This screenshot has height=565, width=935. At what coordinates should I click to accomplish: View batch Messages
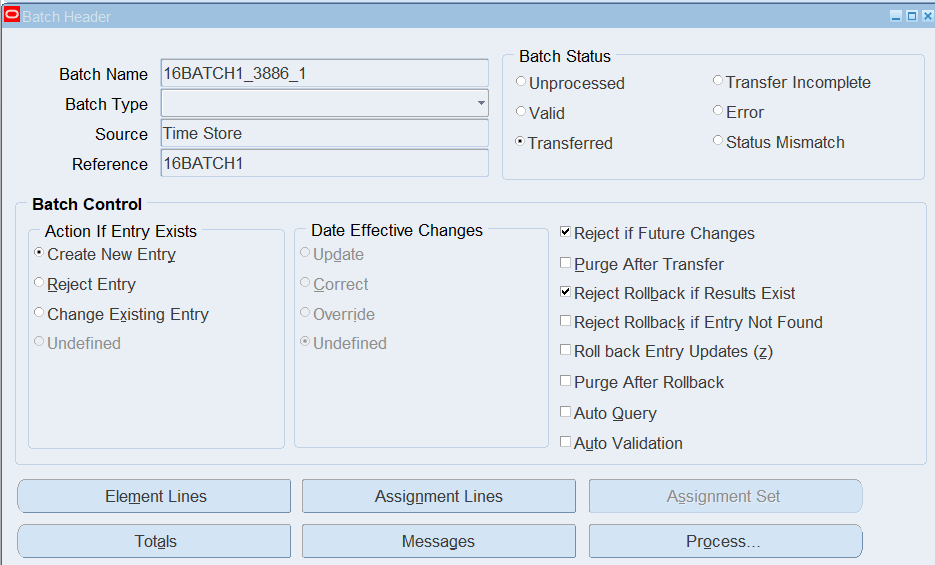(x=438, y=541)
